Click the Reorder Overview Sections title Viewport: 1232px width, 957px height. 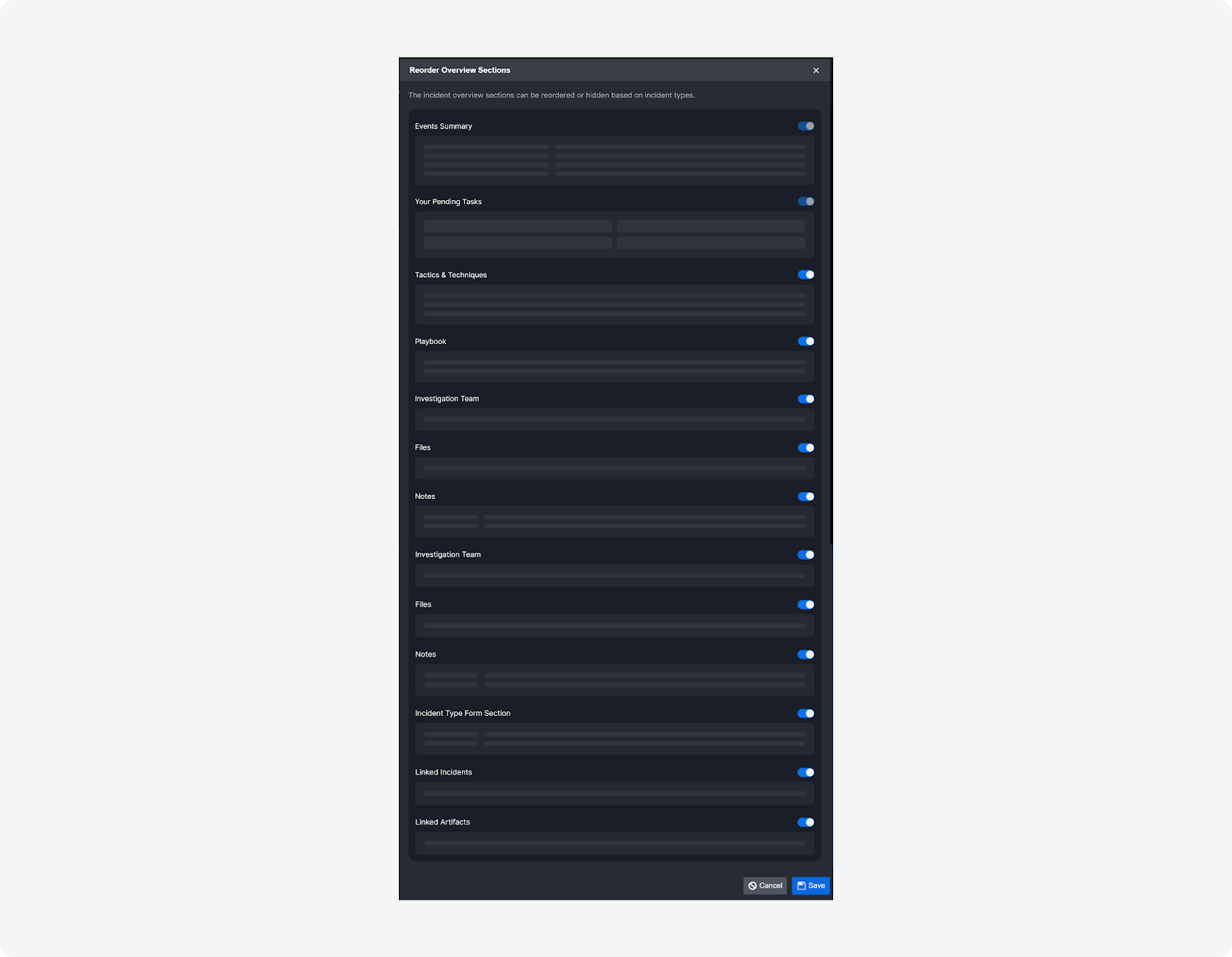[x=460, y=70]
